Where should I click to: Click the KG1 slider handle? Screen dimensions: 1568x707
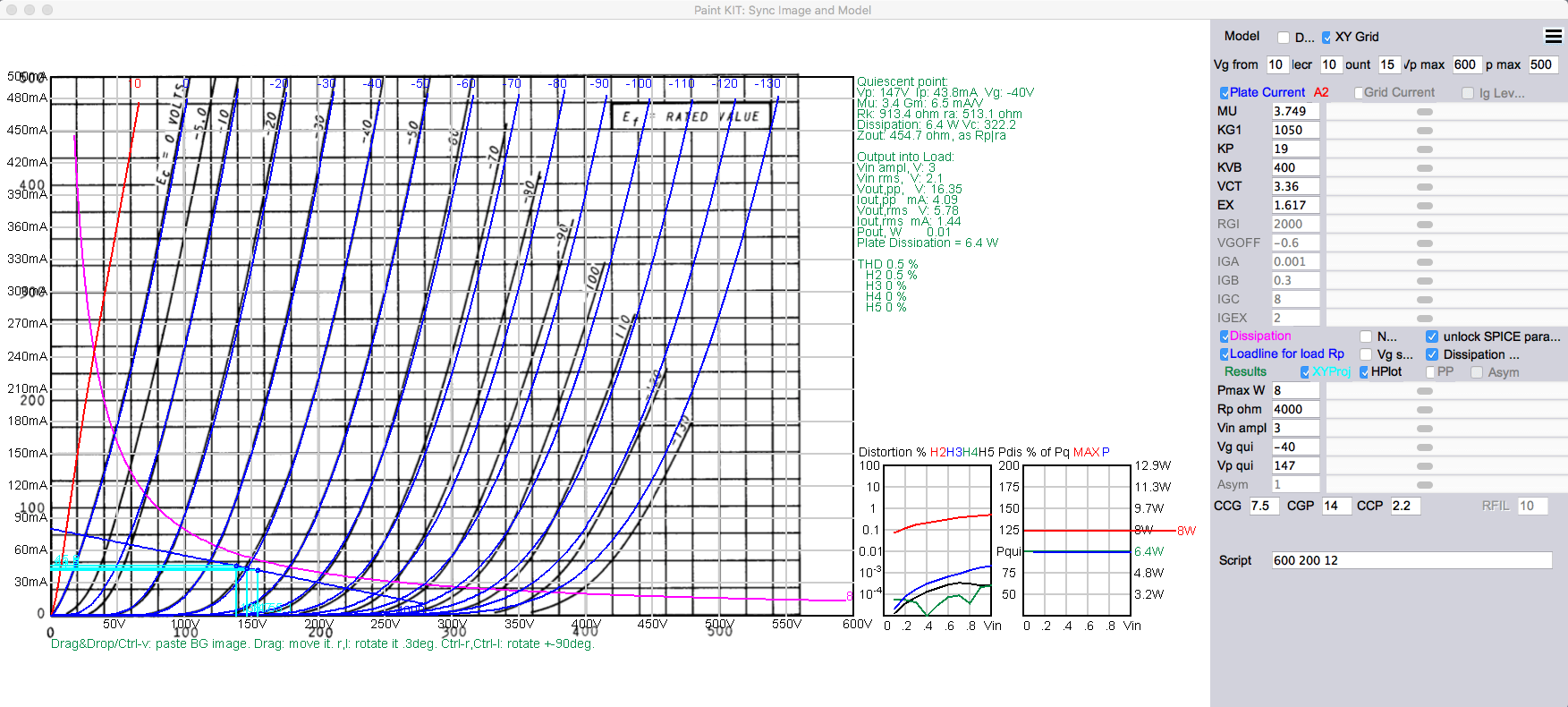coord(1425,131)
